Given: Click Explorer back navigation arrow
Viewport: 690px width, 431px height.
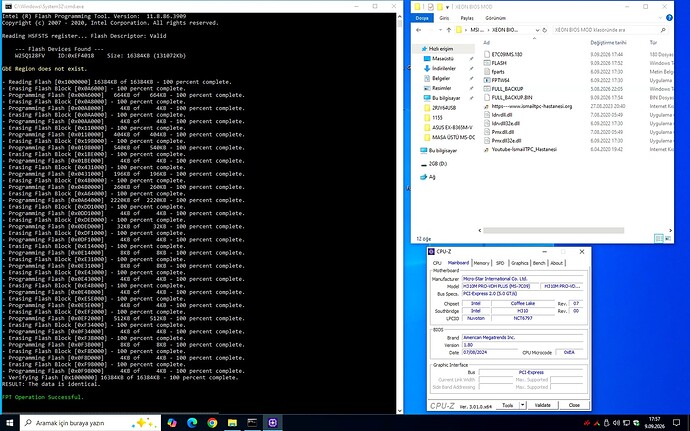Looking at the screenshot, I should tap(418, 30).
